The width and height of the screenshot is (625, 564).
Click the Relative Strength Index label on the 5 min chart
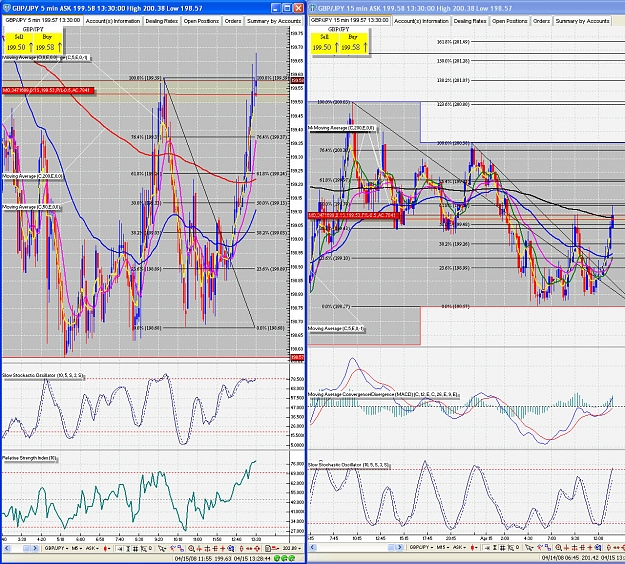click(29, 458)
